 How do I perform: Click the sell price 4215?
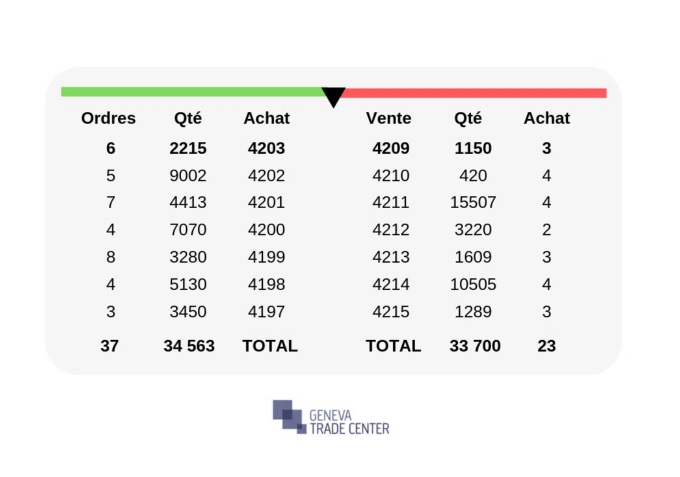coord(391,311)
